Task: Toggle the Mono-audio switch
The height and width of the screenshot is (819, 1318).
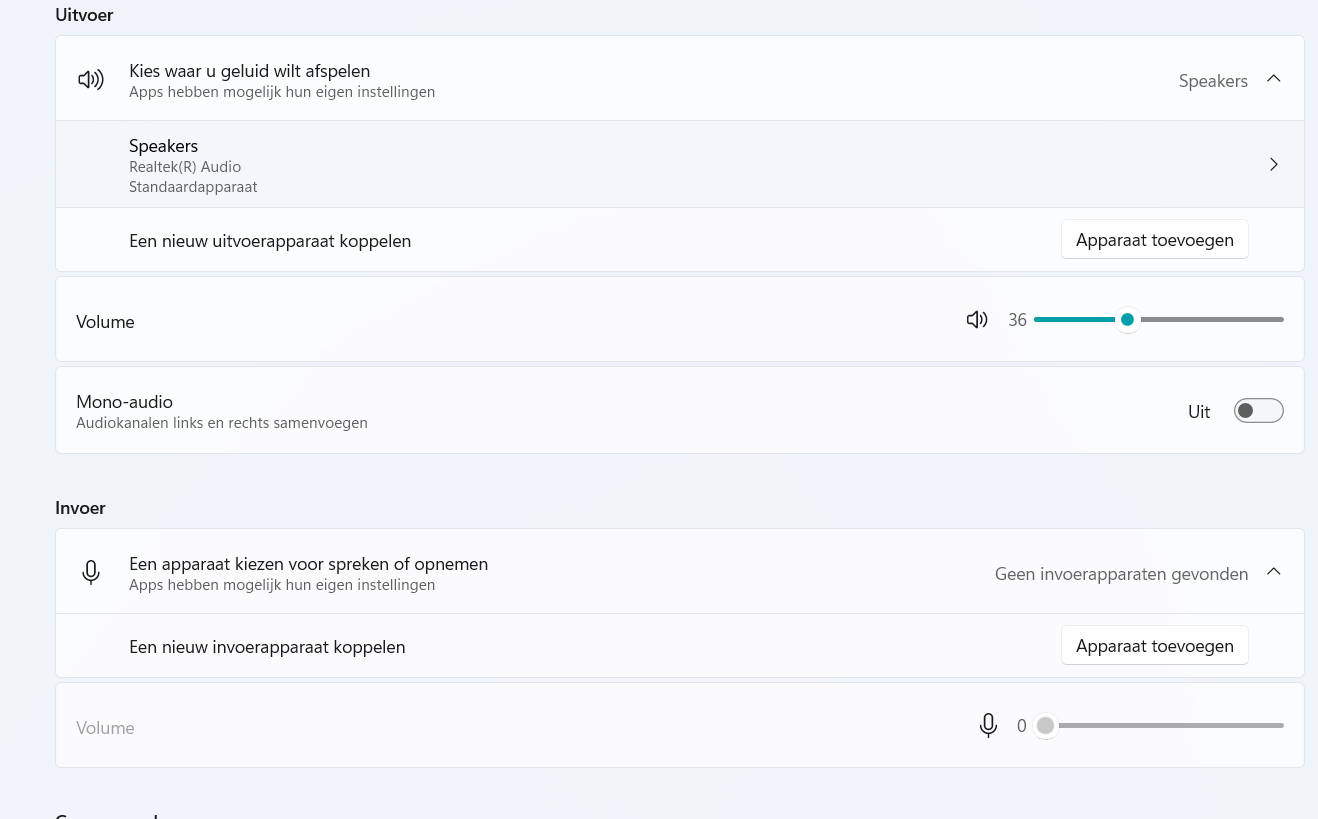Action: [x=1258, y=411]
